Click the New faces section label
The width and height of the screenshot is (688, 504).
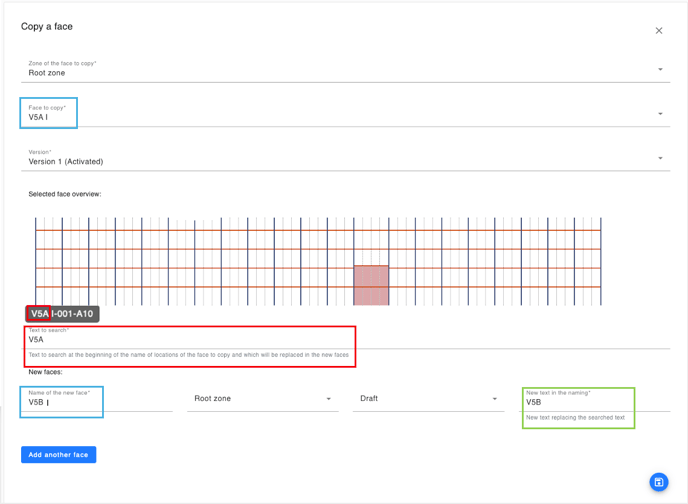(45, 372)
